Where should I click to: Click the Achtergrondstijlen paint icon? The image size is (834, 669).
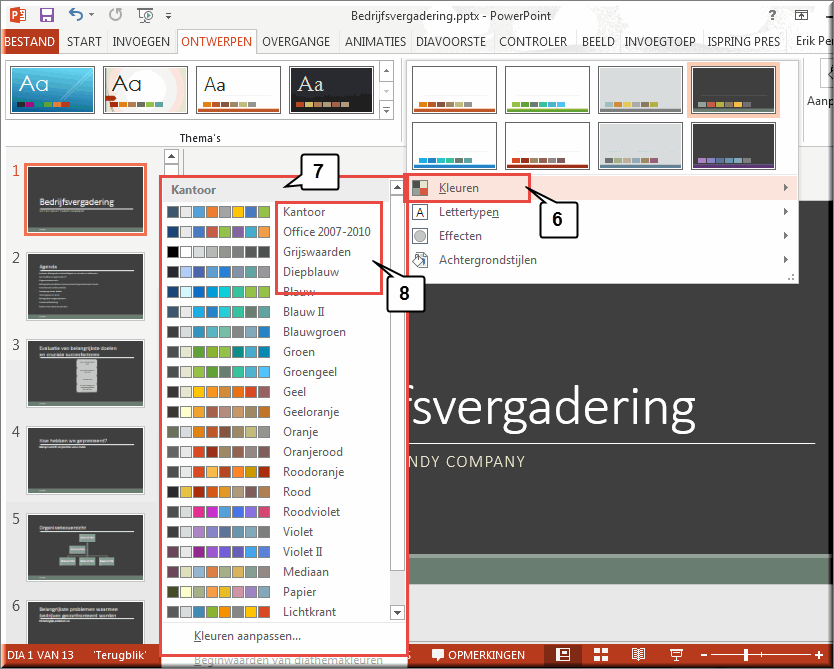pyautogui.click(x=420, y=260)
